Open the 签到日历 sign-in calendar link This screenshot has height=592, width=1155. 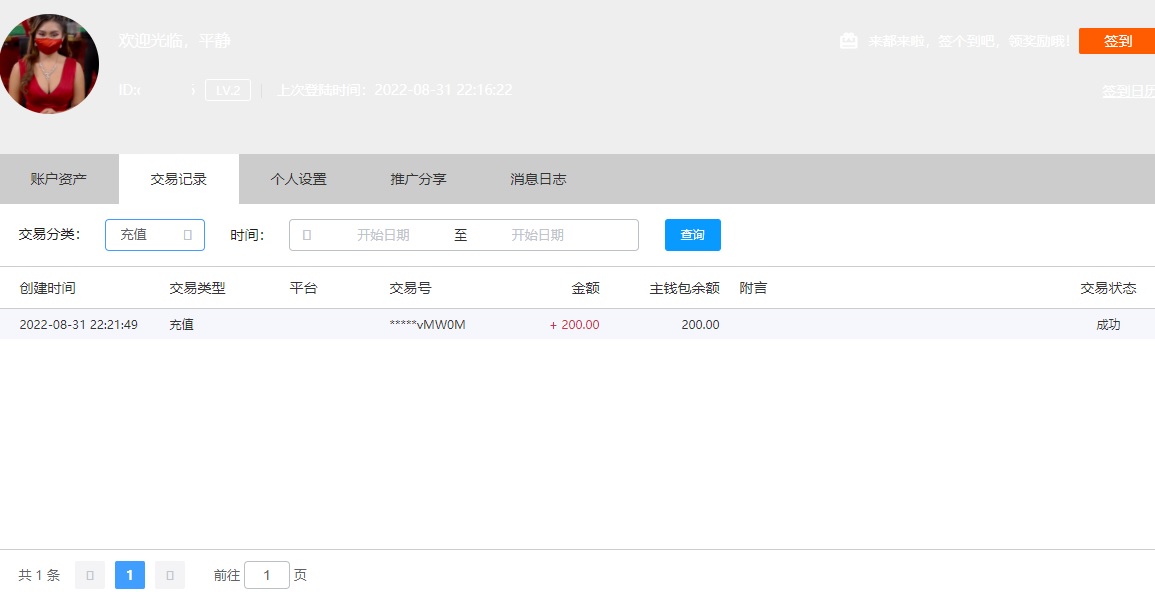tap(1128, 91)
